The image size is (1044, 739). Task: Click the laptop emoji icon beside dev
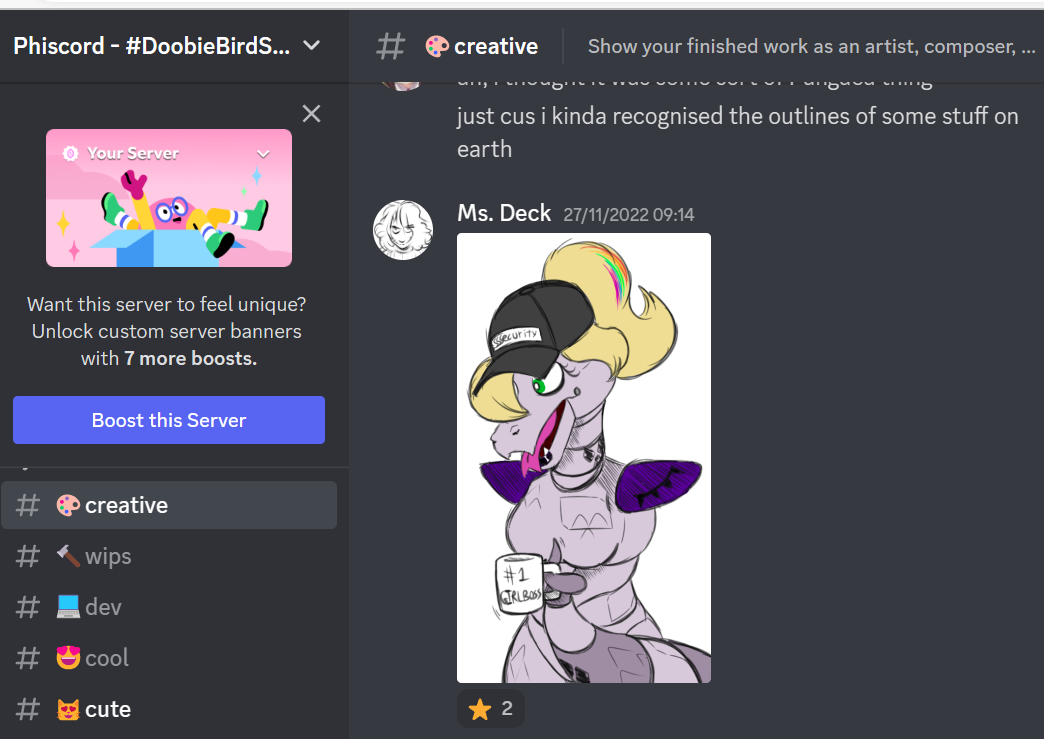click(x=68, y=607)
